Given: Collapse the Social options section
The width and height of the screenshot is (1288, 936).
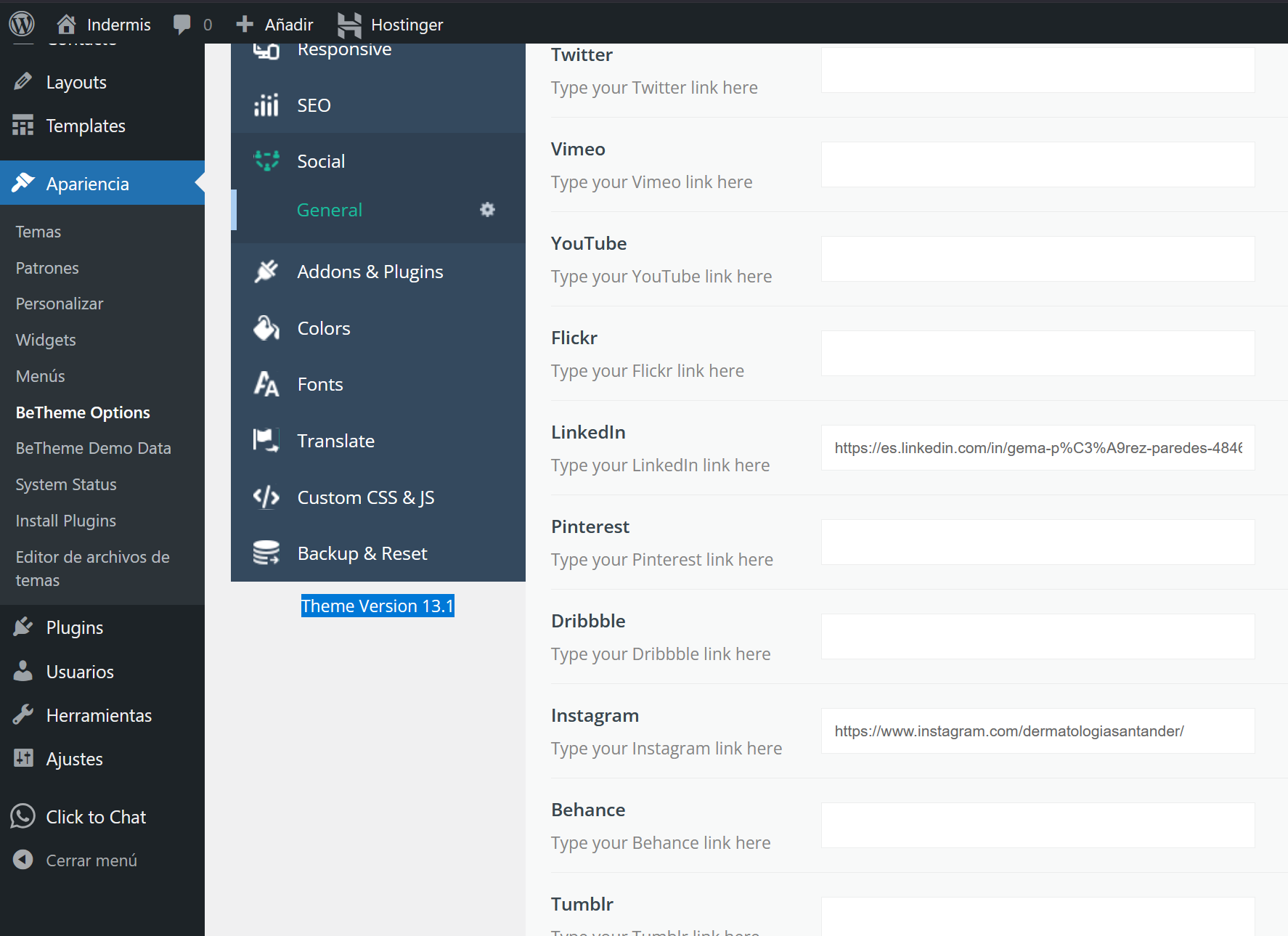Looking at the screenshot, I should 378,161.
